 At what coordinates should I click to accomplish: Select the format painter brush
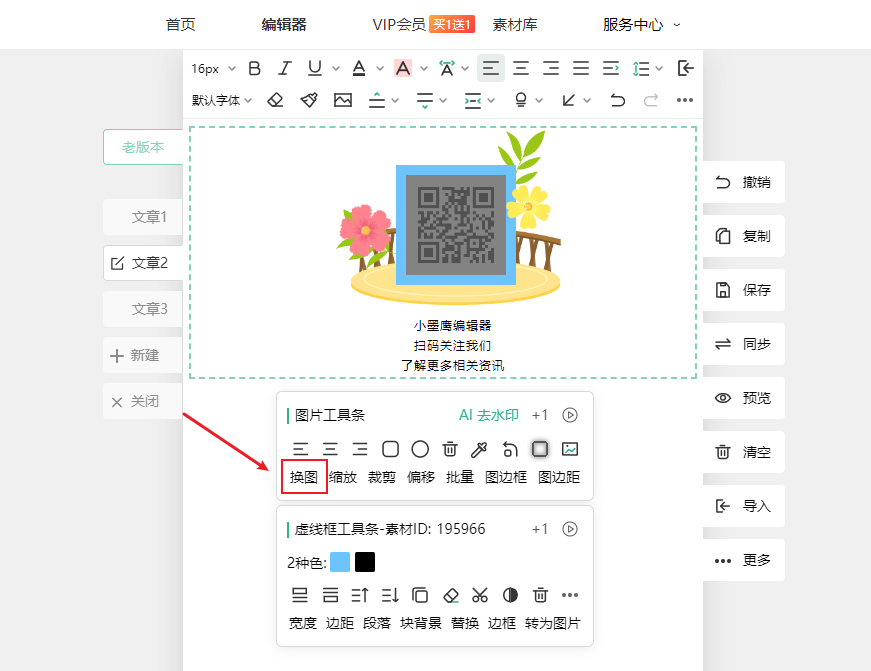tap(309, 100)
